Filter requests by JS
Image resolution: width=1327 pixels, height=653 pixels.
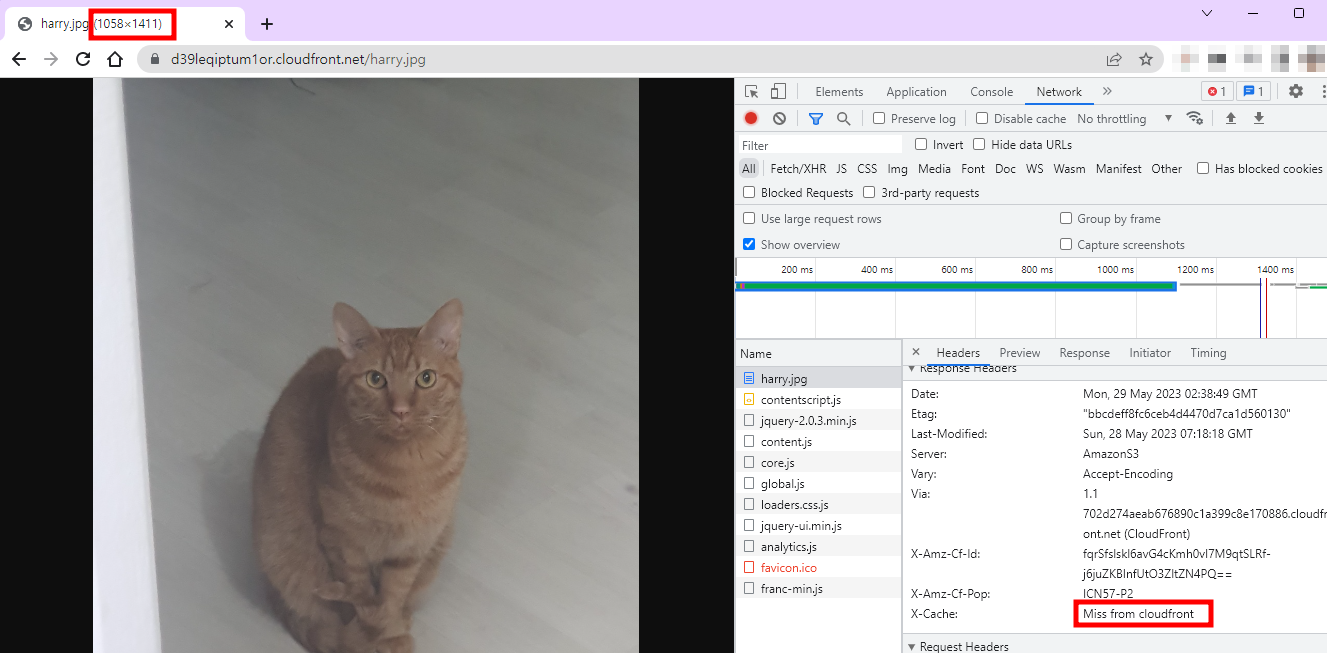(842, 168)
